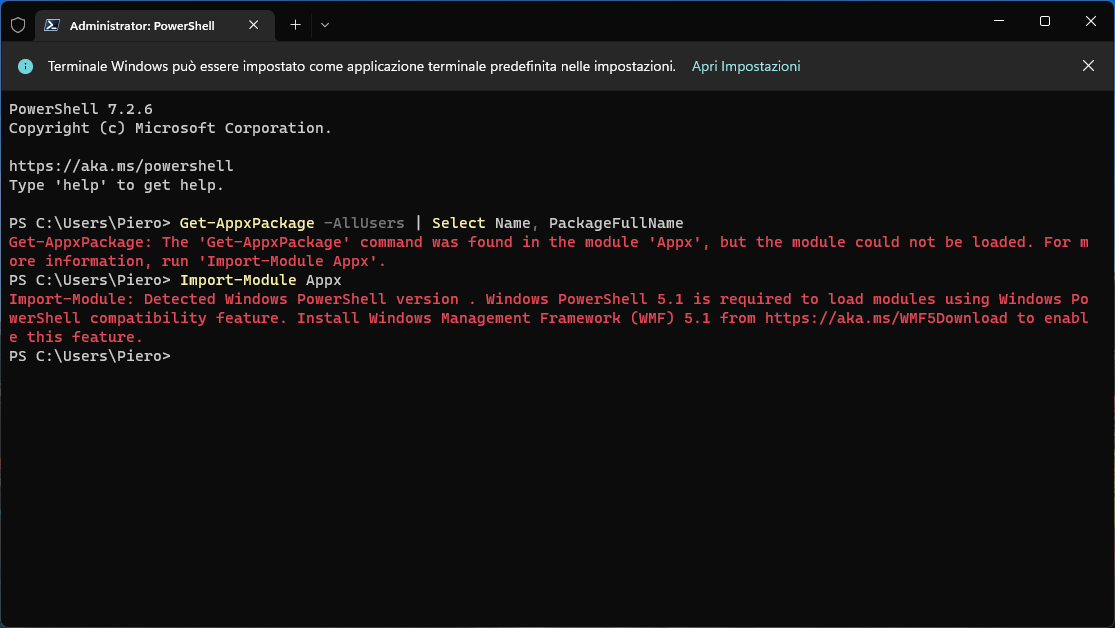The image size is (1115, 628).
Task: Dismiss the terminal notification banner
Action: tap(1088, 65)
